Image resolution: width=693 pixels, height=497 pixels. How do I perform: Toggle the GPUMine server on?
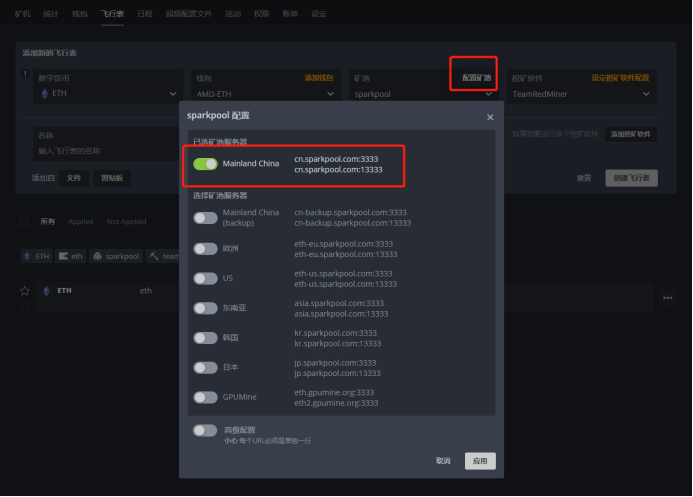tap(205, 397)
